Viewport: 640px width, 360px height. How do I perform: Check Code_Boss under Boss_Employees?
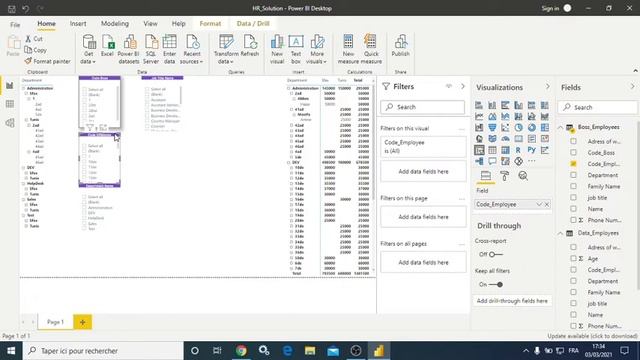(x=573, y=152)
